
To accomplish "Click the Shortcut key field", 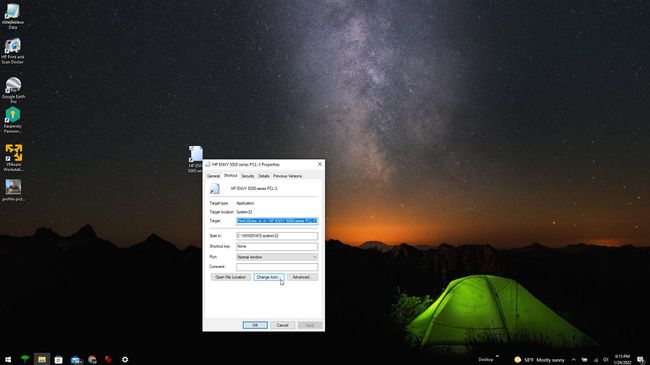I will coord(277,246).
